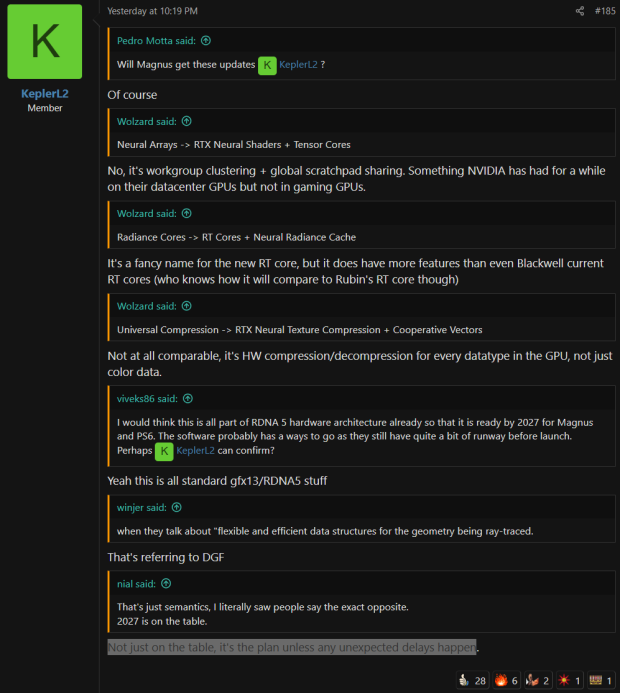Click the praise reaction showing 2
The height and width of the screenshot is (693, 620).
tap(538, 680)
